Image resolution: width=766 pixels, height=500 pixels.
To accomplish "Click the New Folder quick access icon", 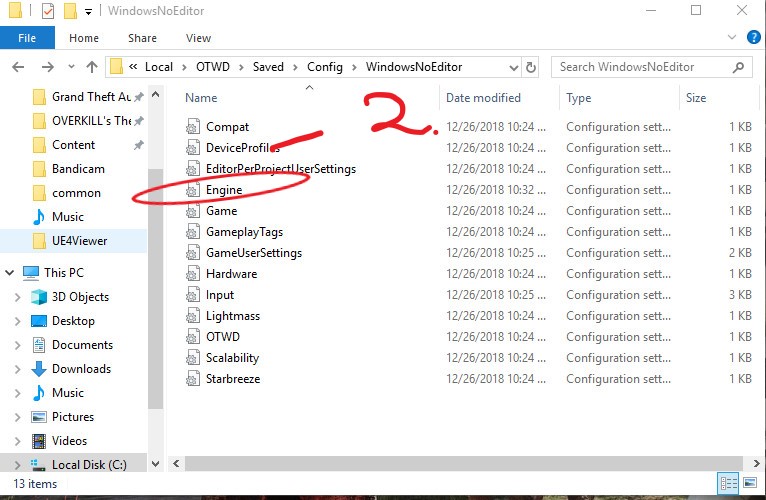I will click(70, 10).
